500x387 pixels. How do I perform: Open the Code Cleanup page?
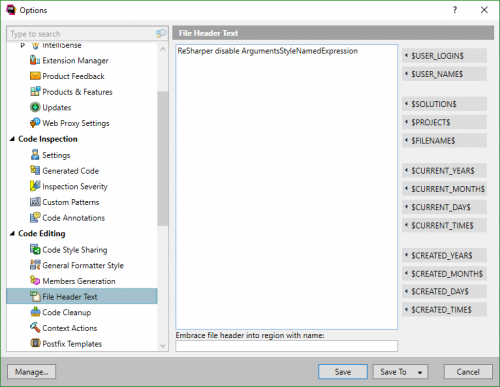click(67, 312)
